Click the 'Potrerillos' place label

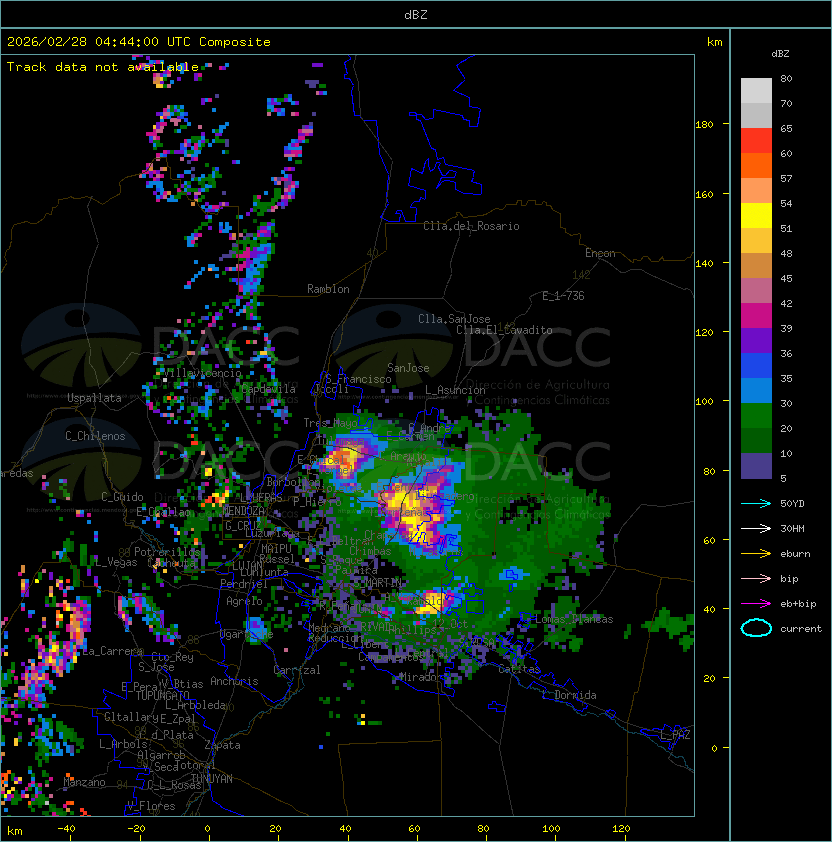pos(167,552)
